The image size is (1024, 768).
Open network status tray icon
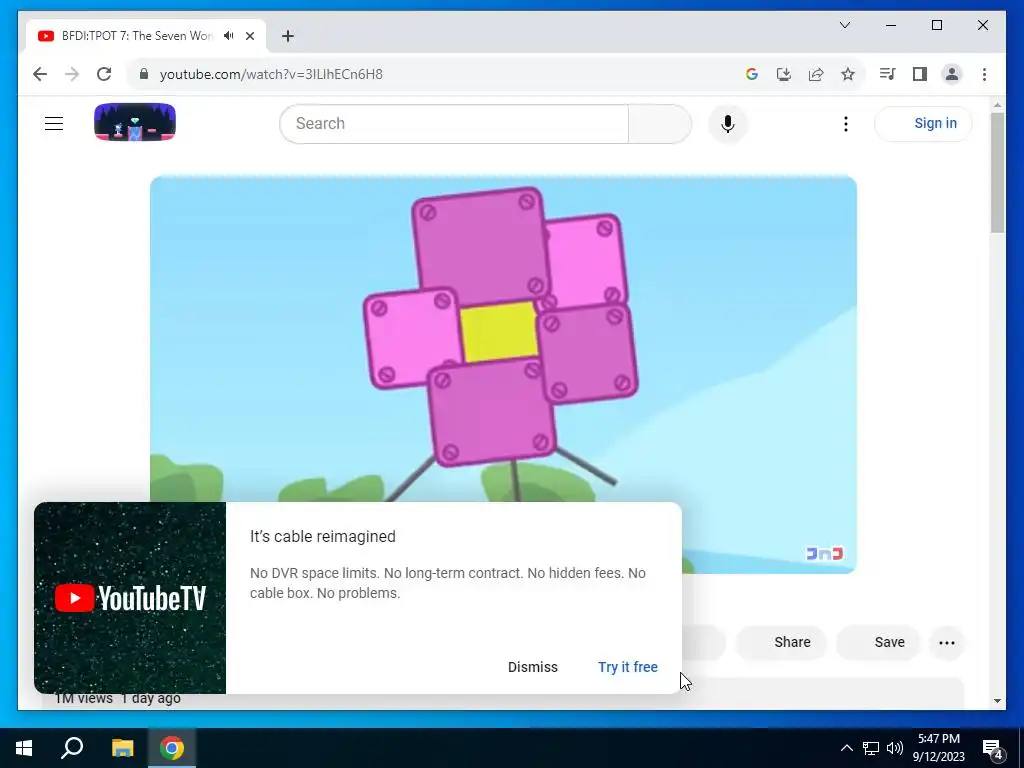tap(871, 748)
